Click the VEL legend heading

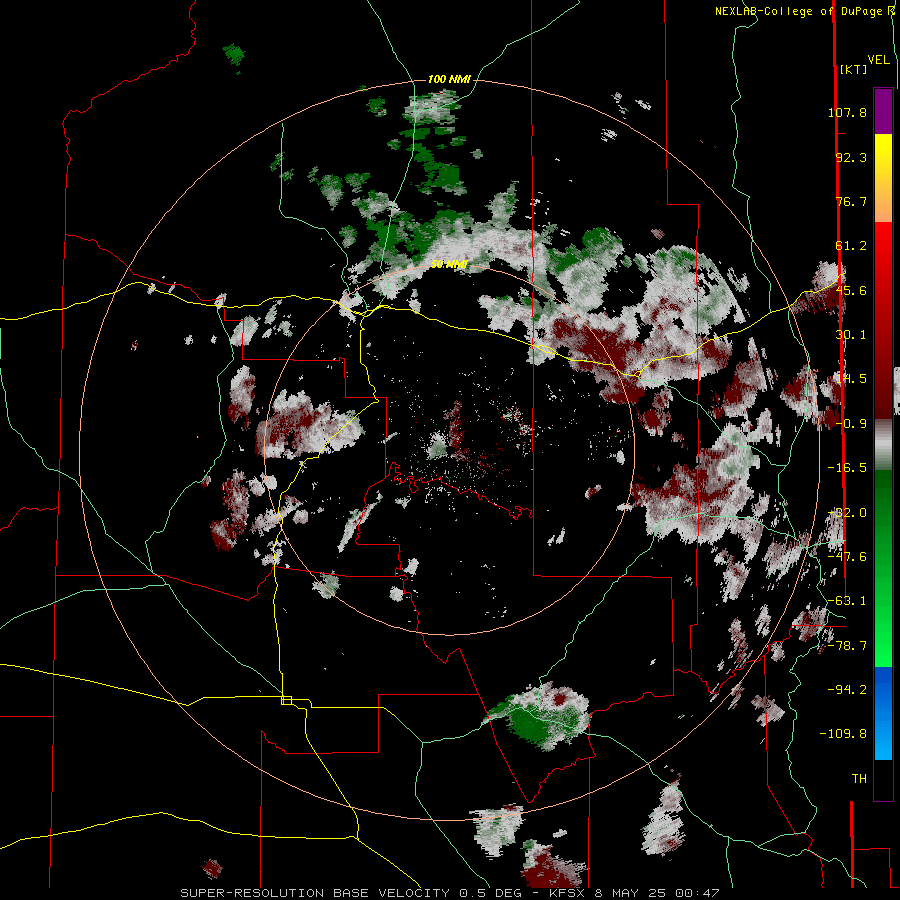pos(878,59)
